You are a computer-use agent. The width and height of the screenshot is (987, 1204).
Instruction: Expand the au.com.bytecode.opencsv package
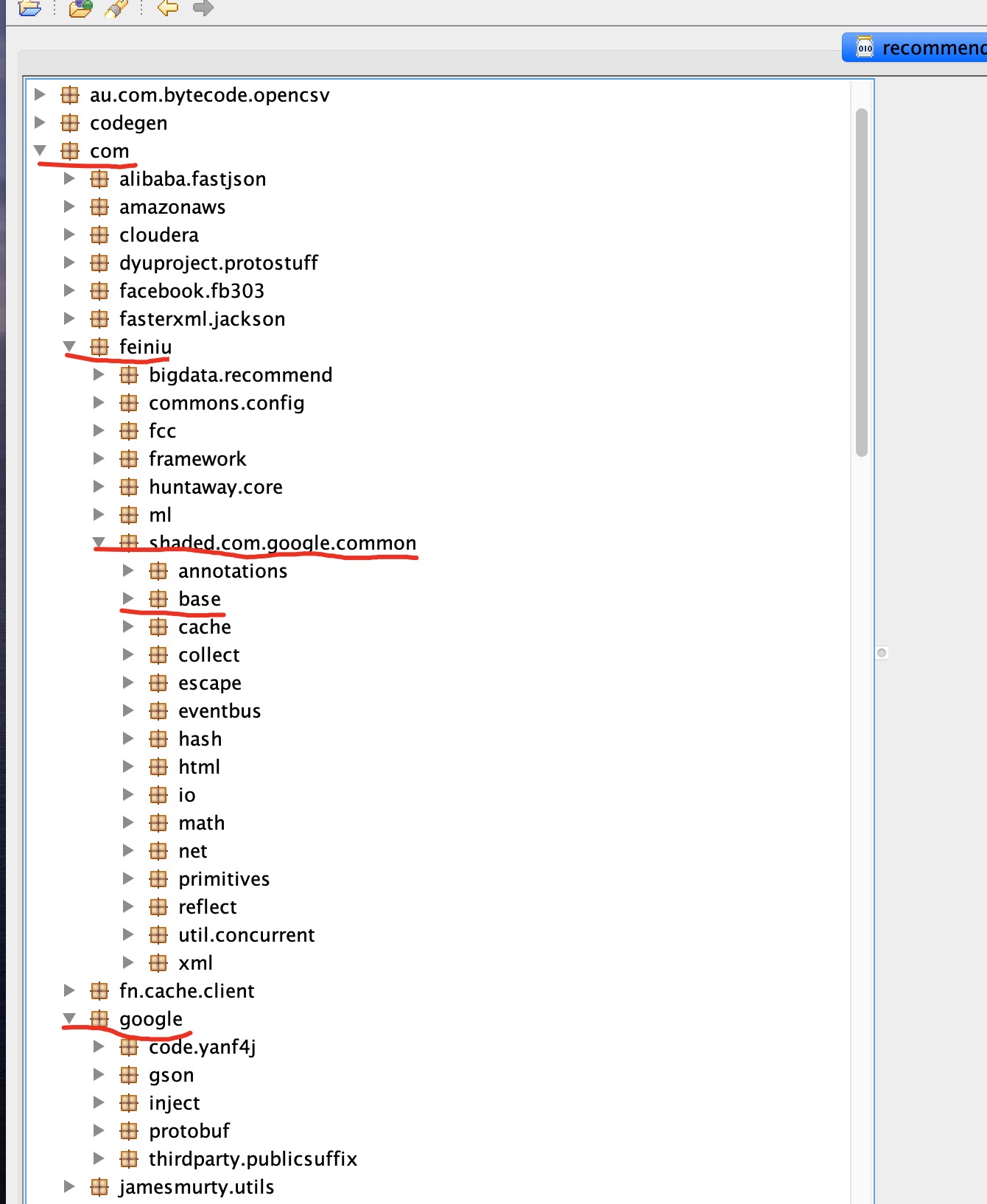pyautogui.click(x=40, y=94)
